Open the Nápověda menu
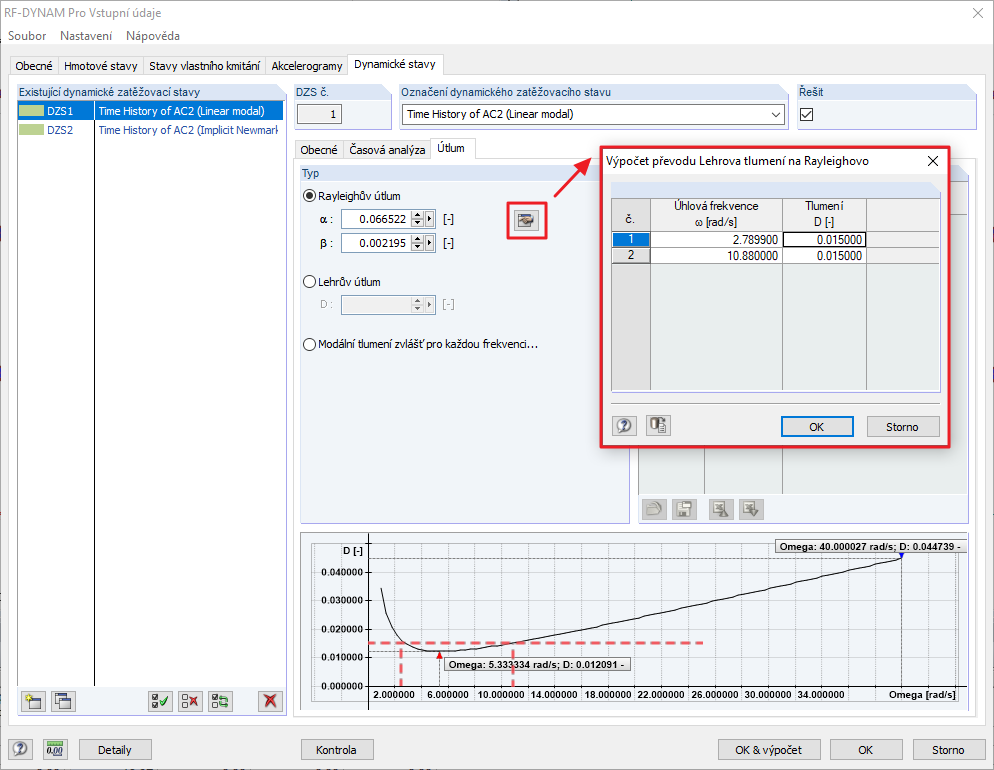This screenshot has height=770, width=994. pyautogui.click(x=153, y=36)
